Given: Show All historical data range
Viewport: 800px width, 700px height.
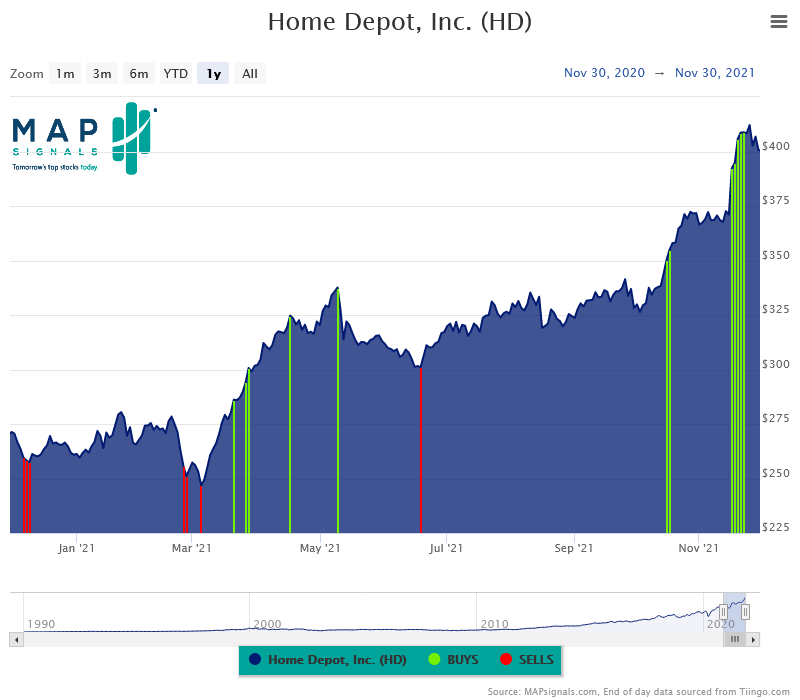Looking at the screenshot, I should point(249,73).
